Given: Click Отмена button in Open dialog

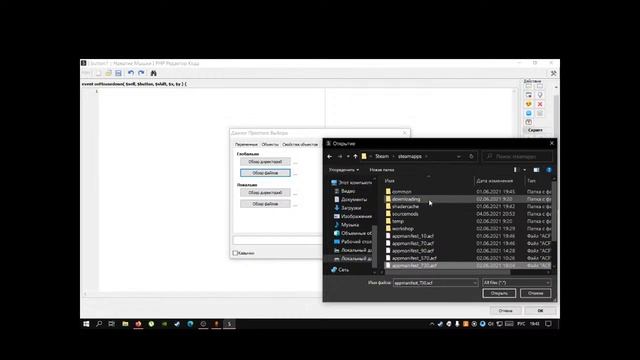Looking at the screenshot, I should 536,293.
